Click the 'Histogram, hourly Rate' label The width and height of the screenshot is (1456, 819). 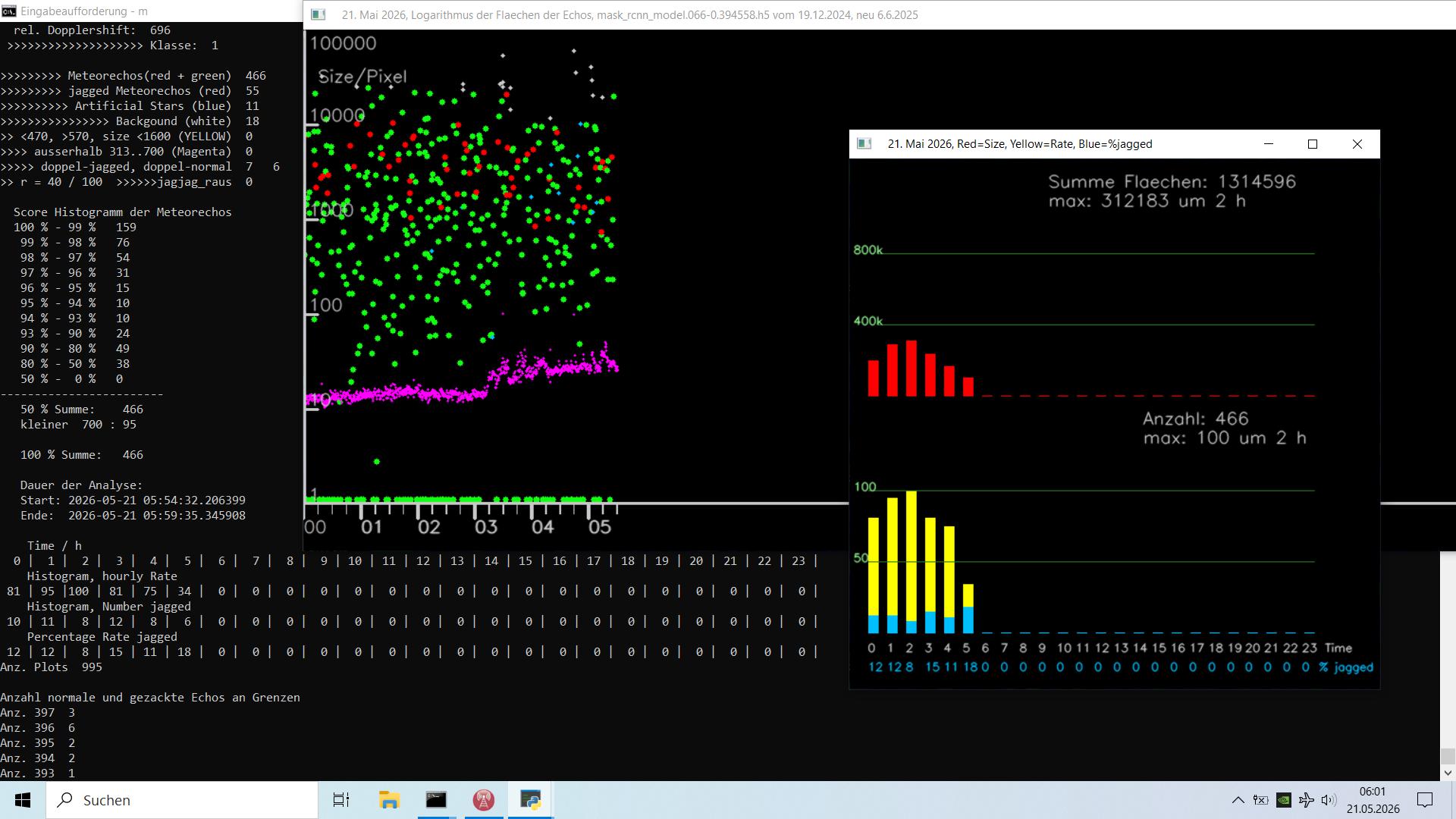[x=102, y=576]
